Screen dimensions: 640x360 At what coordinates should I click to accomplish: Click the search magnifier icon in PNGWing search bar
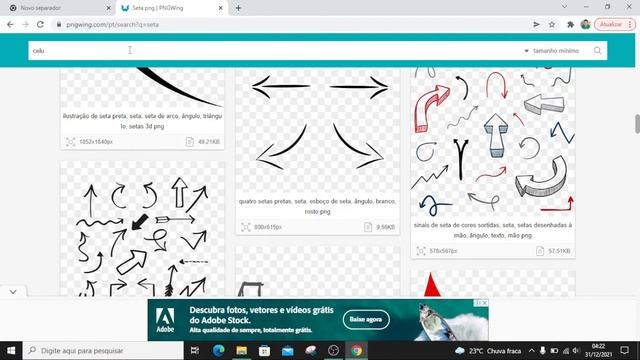coord(598,51)
